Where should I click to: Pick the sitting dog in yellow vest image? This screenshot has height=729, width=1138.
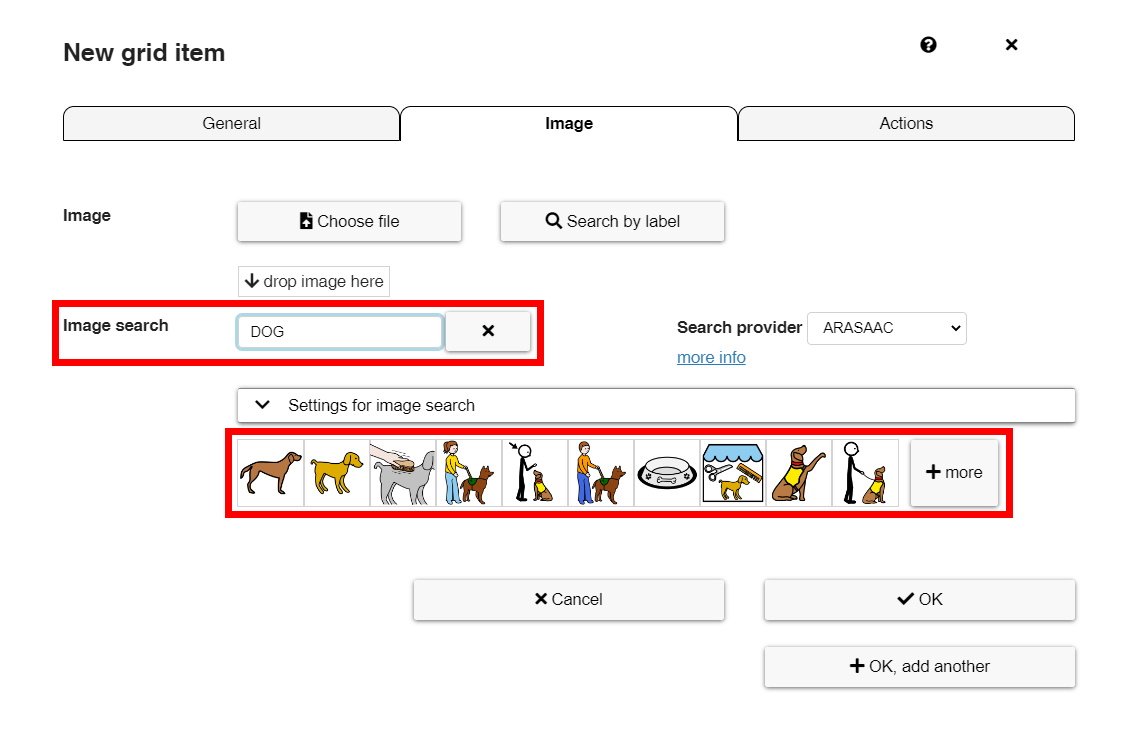coord(799,473)
